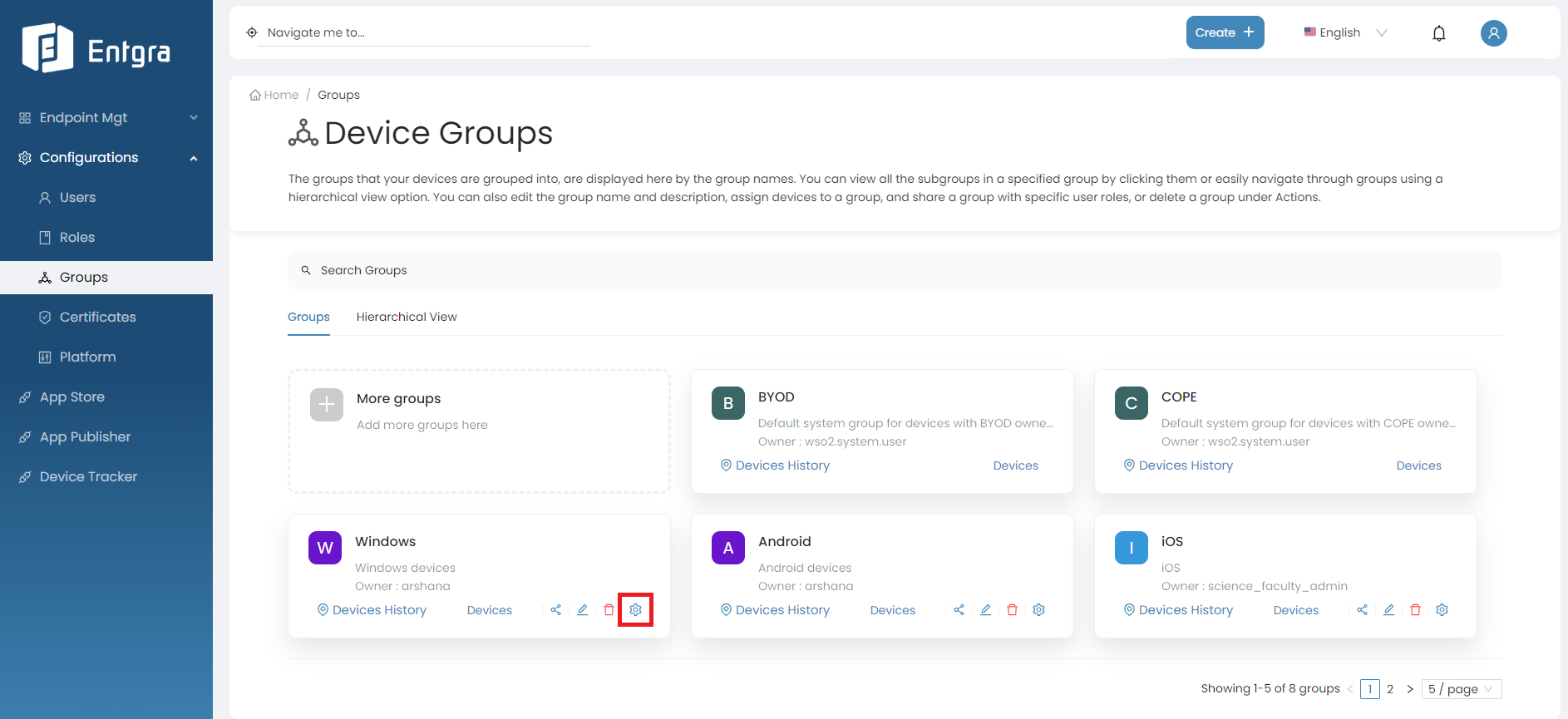Delete the iOS group

point(1416,610)
